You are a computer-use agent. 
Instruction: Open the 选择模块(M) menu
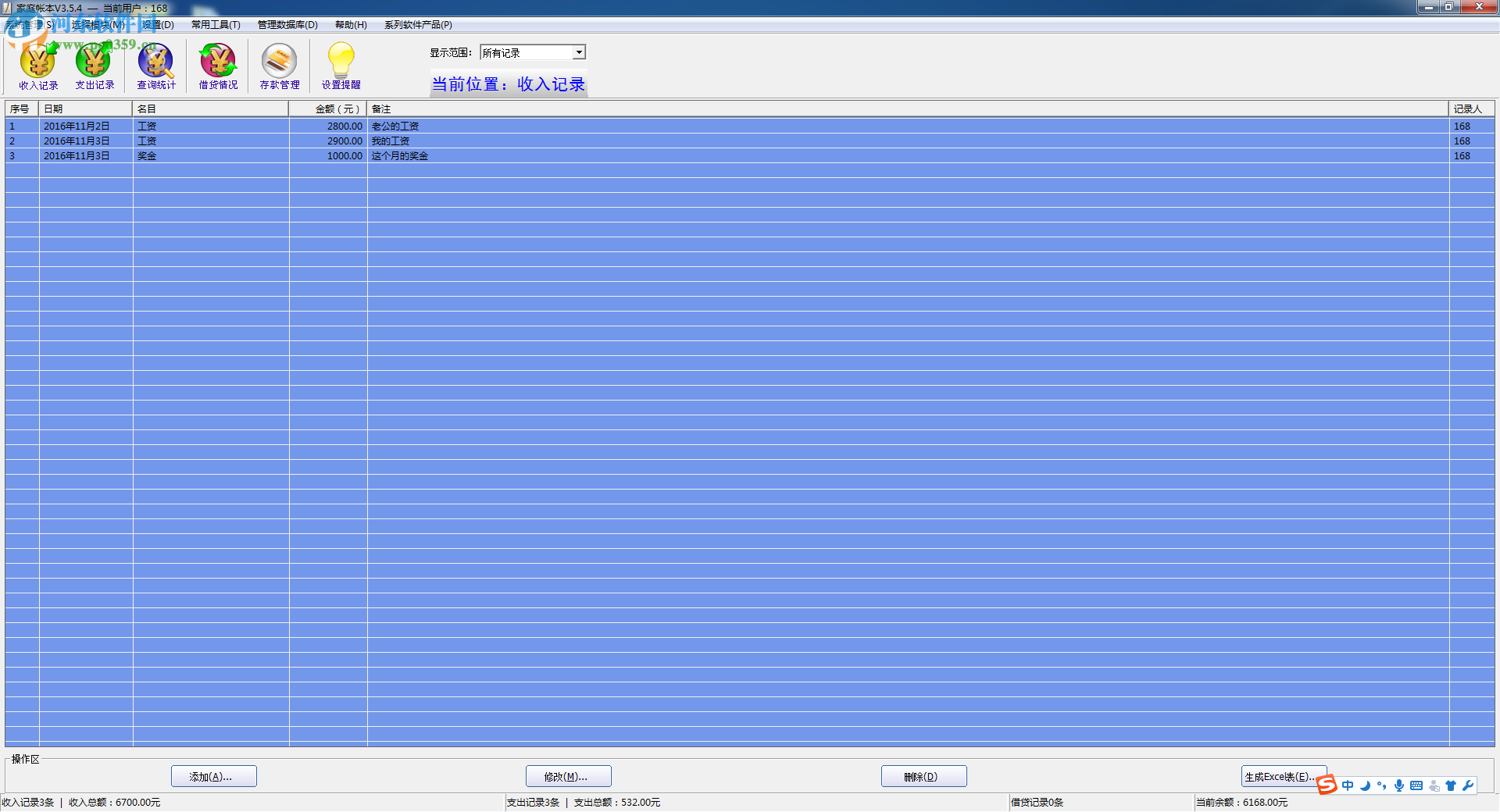click(98, 25)
